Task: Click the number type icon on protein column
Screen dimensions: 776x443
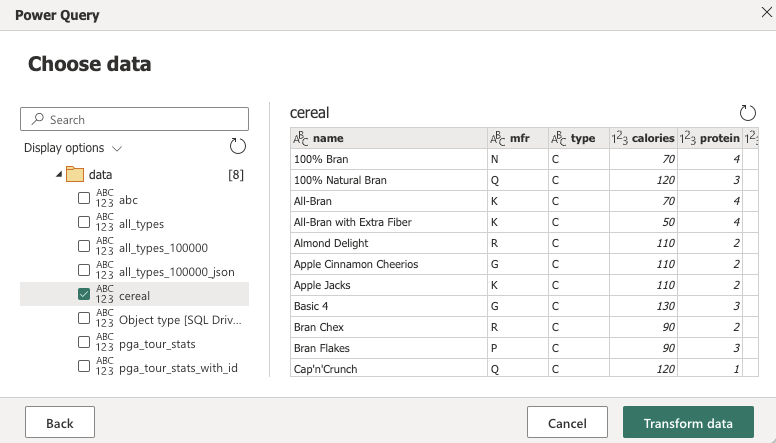Action: tap(687, 139)
